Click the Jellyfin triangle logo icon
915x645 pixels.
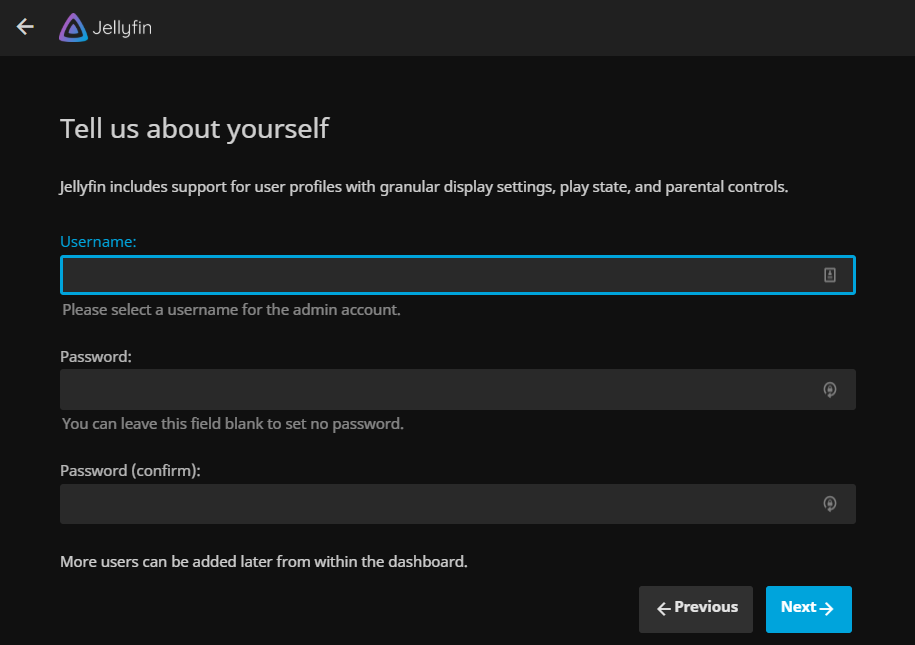74,27
